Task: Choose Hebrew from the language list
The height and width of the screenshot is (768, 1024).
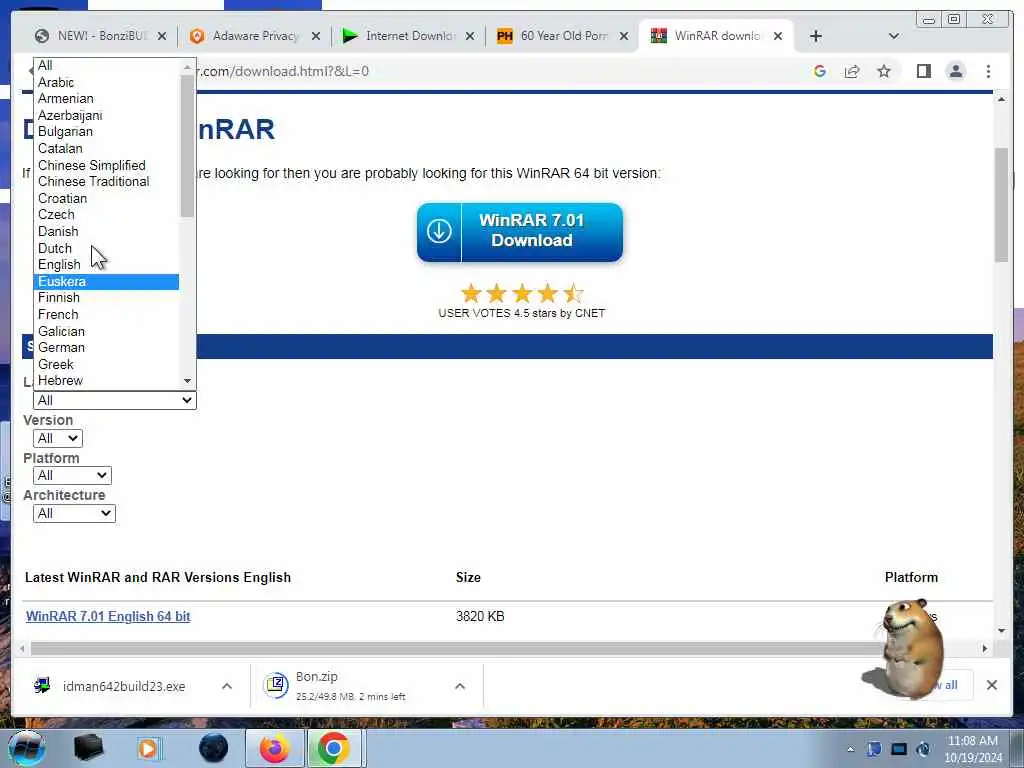Action: (x=106, y=381)
